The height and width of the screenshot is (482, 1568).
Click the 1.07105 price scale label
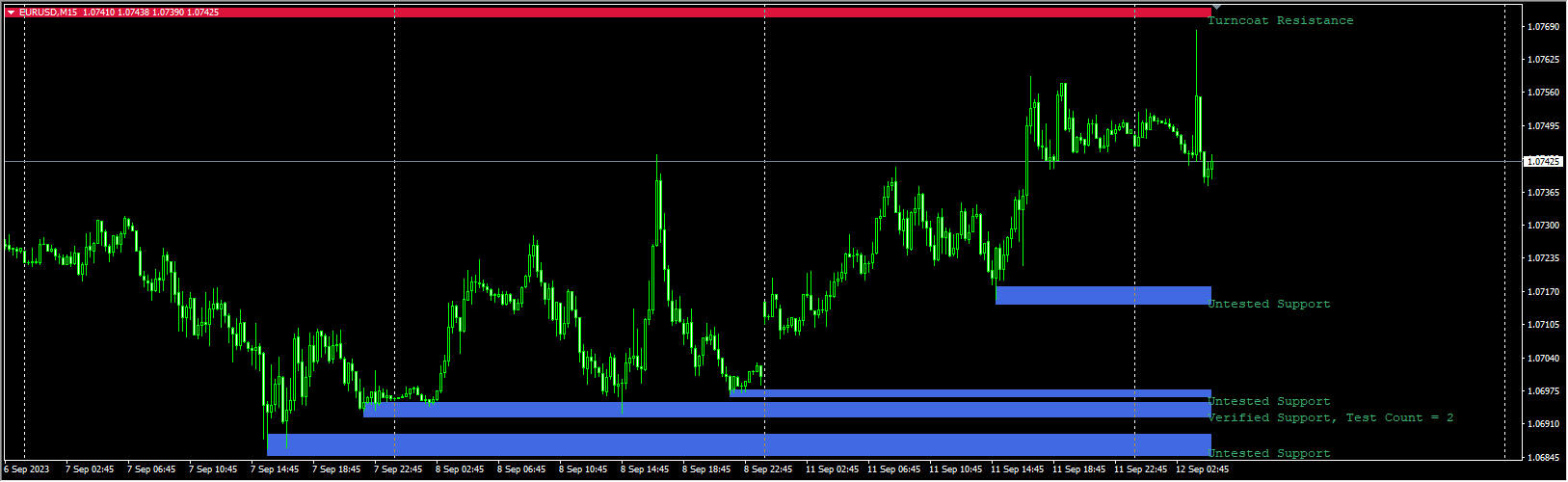click(x=1545, y=325)
